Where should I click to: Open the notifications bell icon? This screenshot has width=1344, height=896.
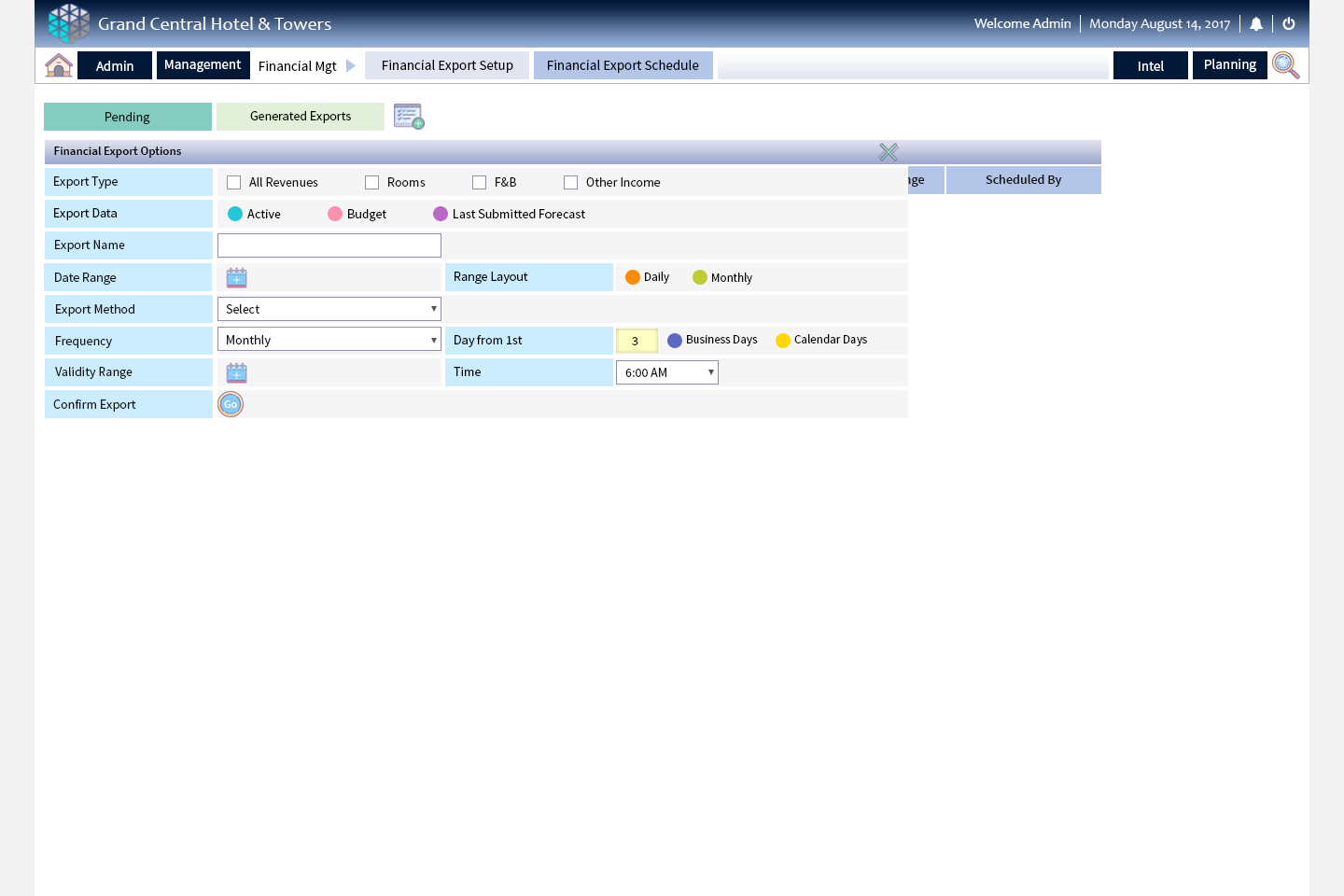click(x=1256, y=24)
